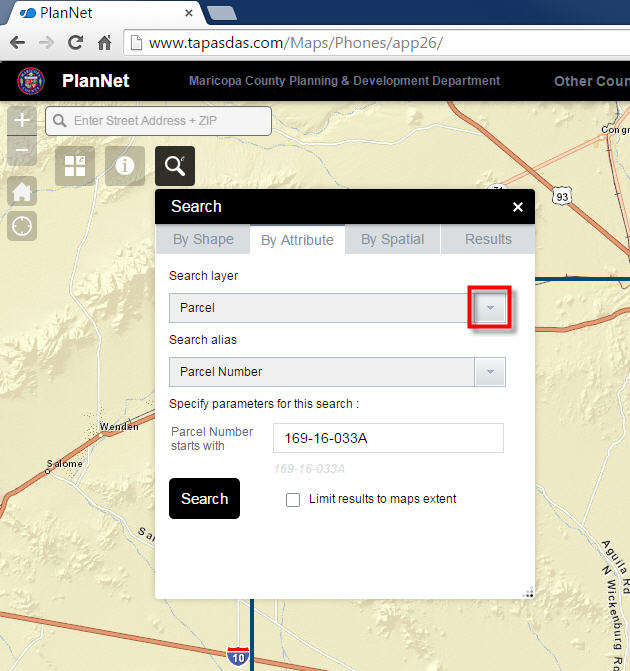This screenshot has width=630, height=671.
Task: Close the PlanNet browser tab
Action: [x=189, y=13]
